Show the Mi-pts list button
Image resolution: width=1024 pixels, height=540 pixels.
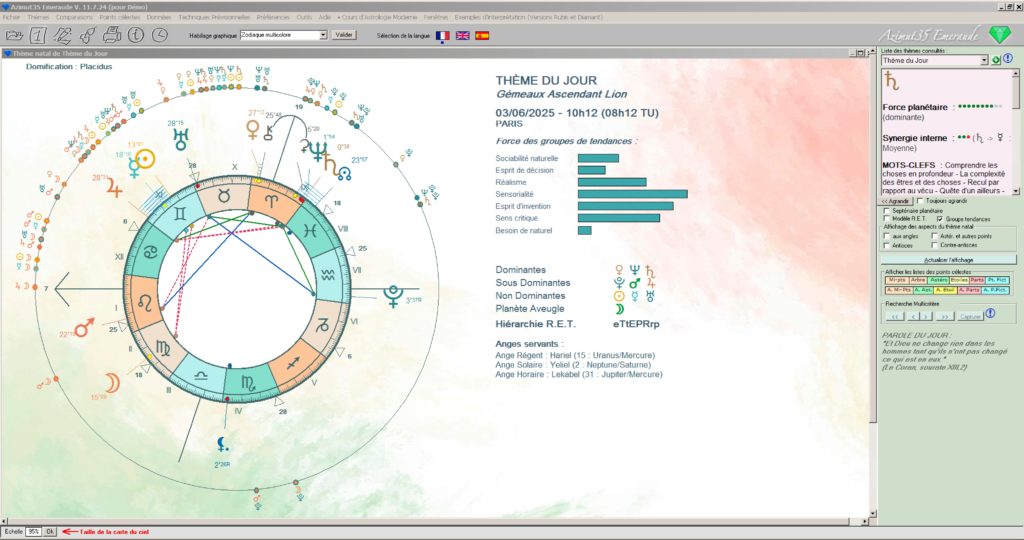(897, 280)
